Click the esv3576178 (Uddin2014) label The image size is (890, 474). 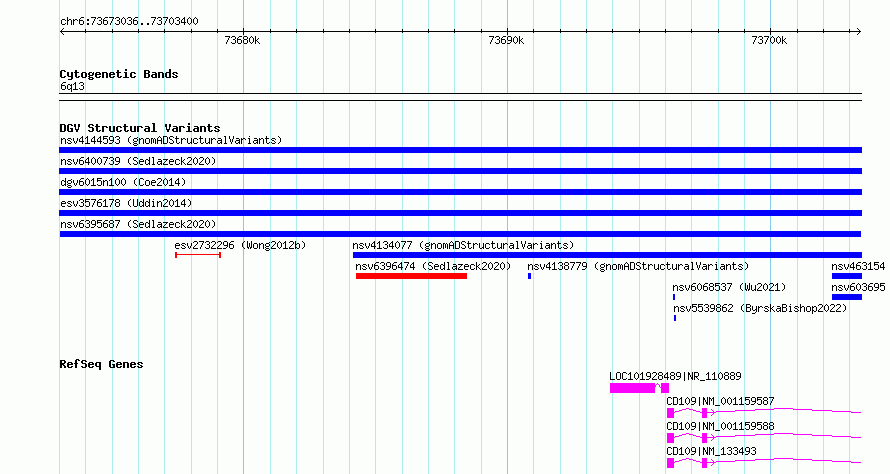pyautogui.click(x=126, y=203)
